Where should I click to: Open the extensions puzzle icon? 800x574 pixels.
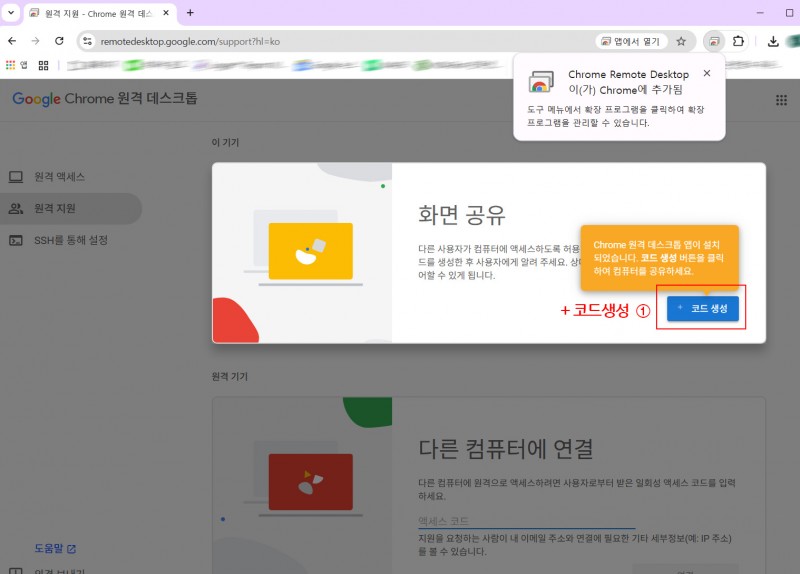738,41
